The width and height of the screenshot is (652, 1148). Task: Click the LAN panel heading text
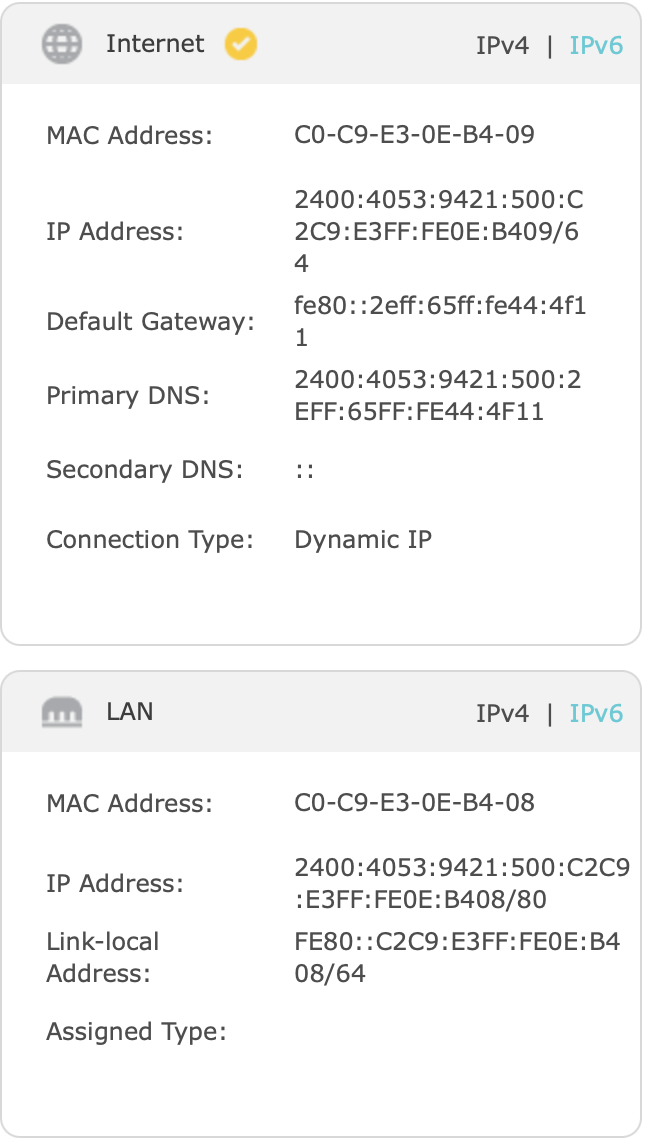tap(130, 713)
